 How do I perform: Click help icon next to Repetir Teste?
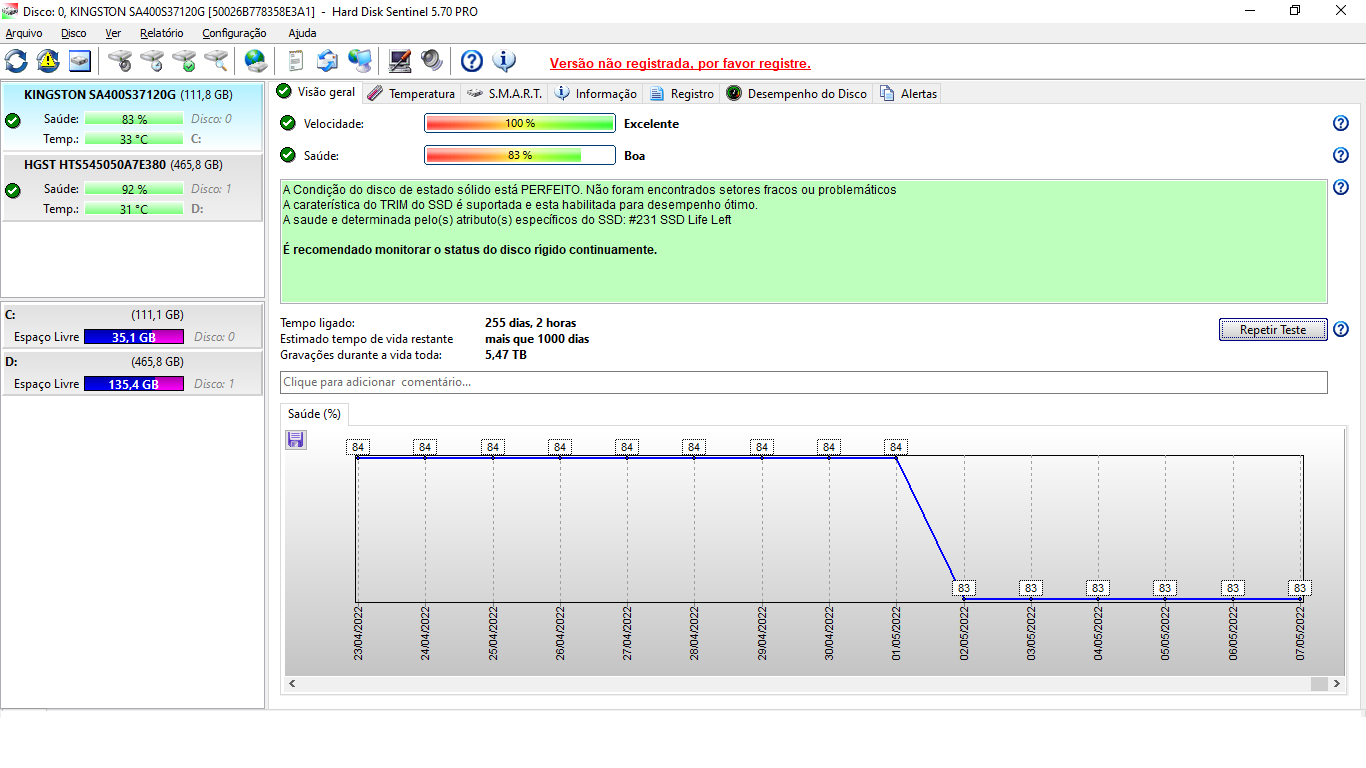1341,330
